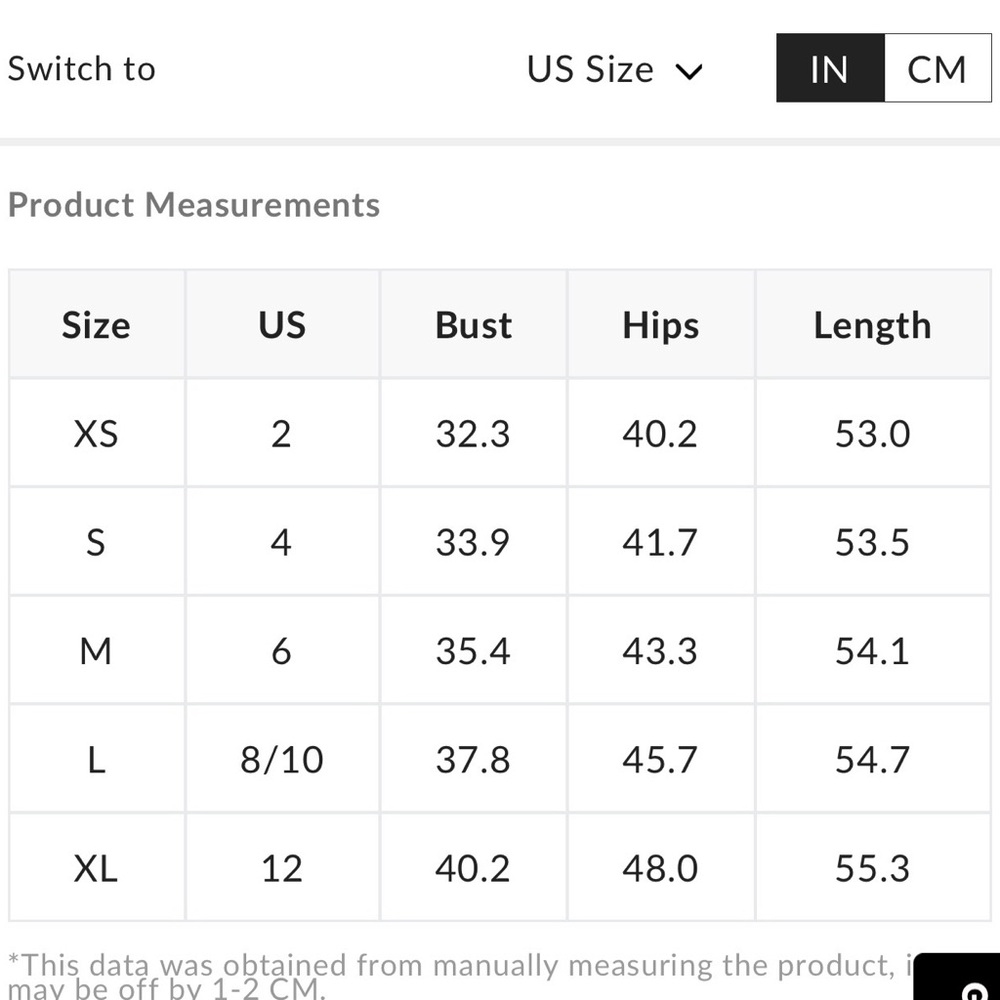Select the XS size row label
Image resolution: width=1000 pixels, height=1000 pixels.
(x=96, y=434)
